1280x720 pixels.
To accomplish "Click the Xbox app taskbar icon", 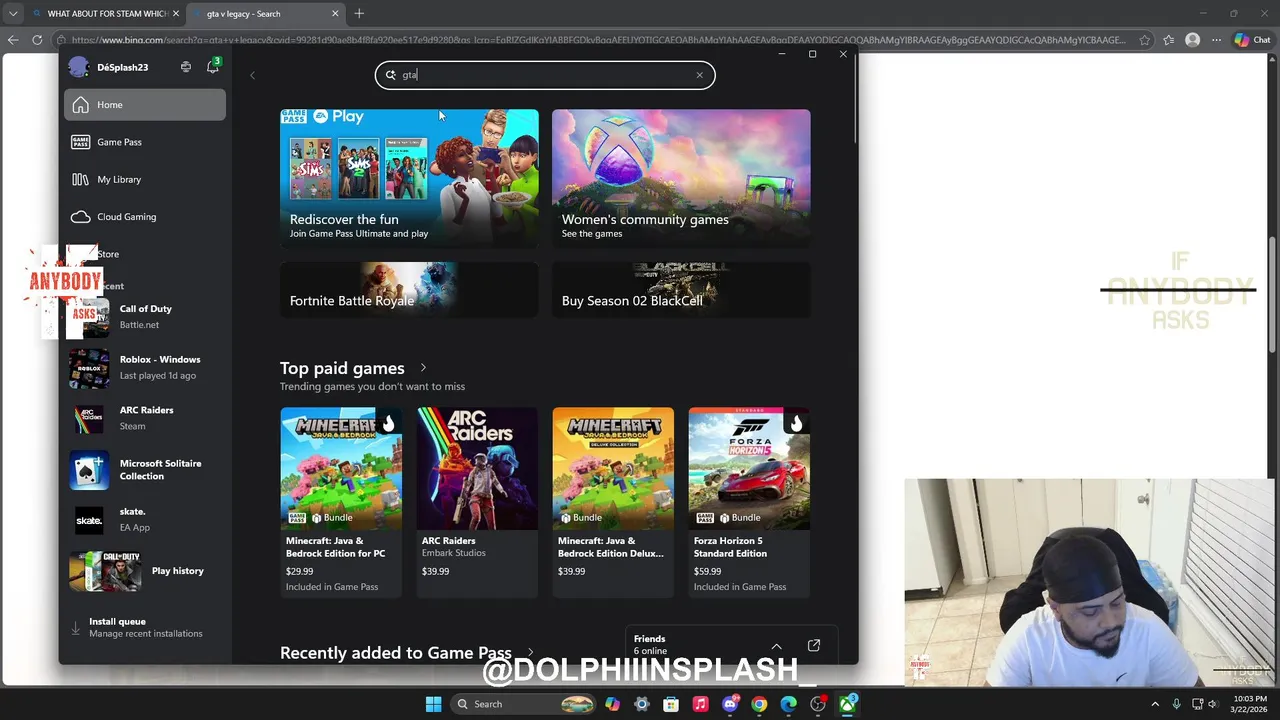I will pyautogui.click(x=847, y=704).
